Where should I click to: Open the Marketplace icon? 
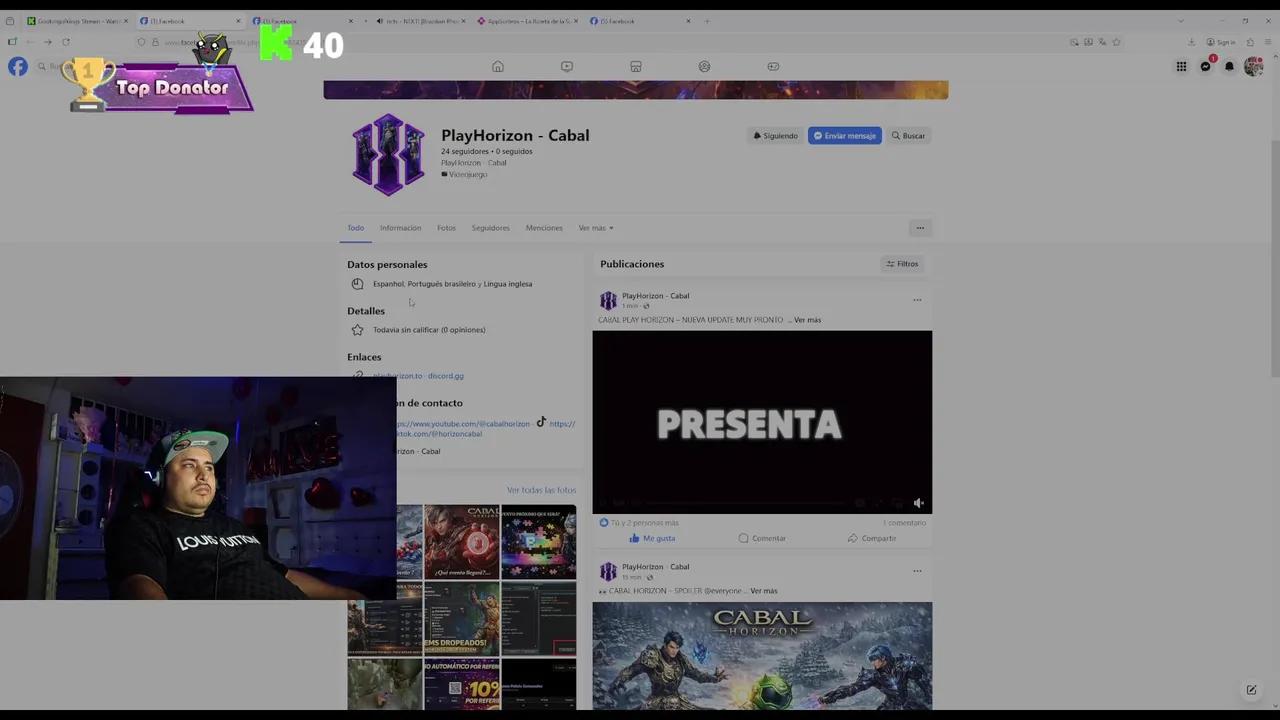coord(635,66)
